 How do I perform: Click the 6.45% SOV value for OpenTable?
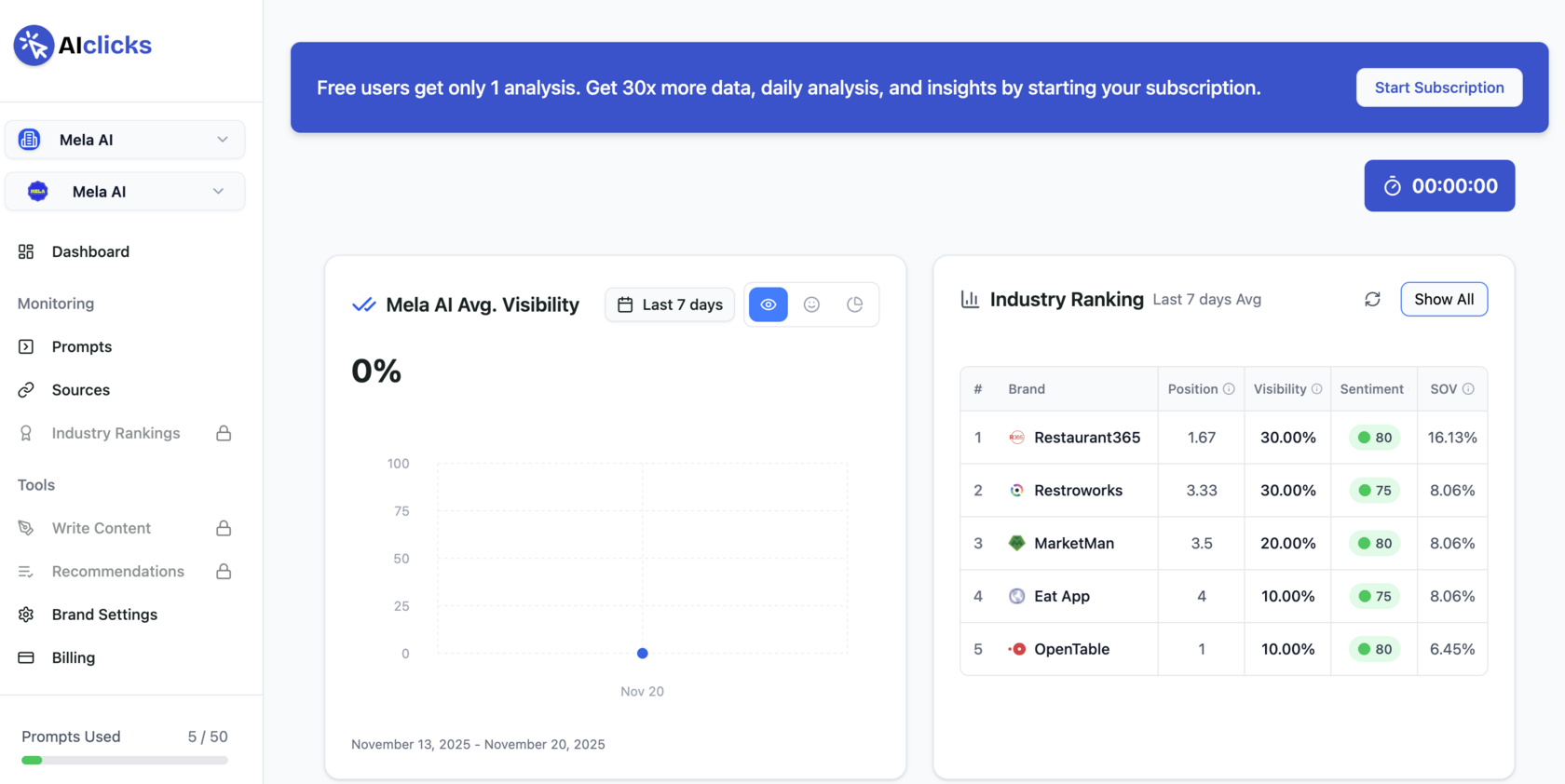tap(1452, 649)
